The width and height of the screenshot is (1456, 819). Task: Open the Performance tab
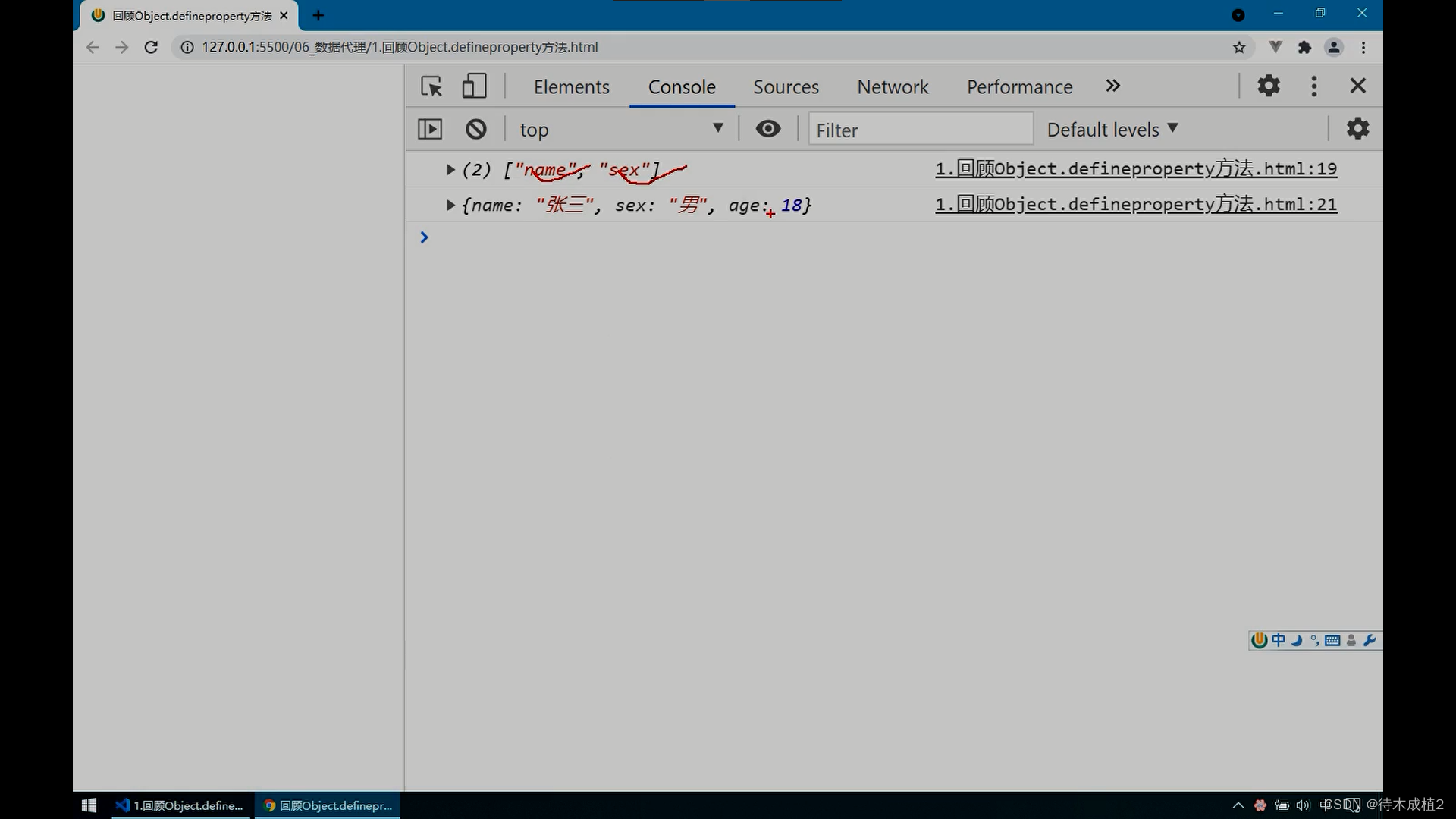click(x=1019, y=87)
